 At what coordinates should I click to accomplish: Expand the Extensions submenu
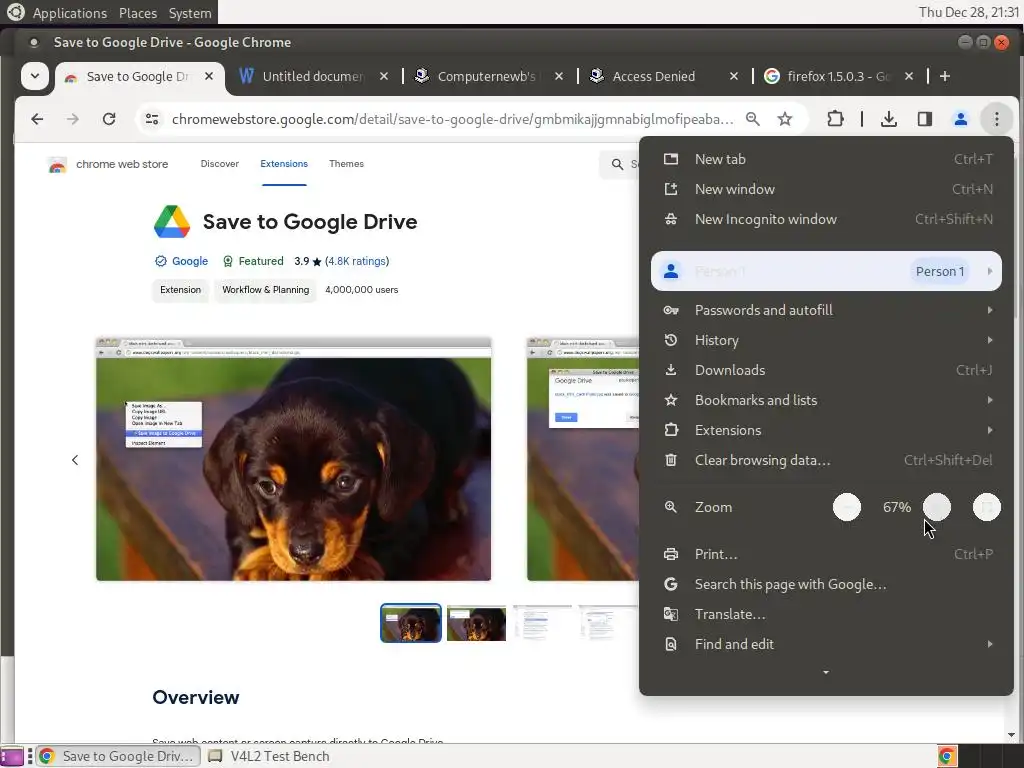pyautogui.click(x=826, y=430)
